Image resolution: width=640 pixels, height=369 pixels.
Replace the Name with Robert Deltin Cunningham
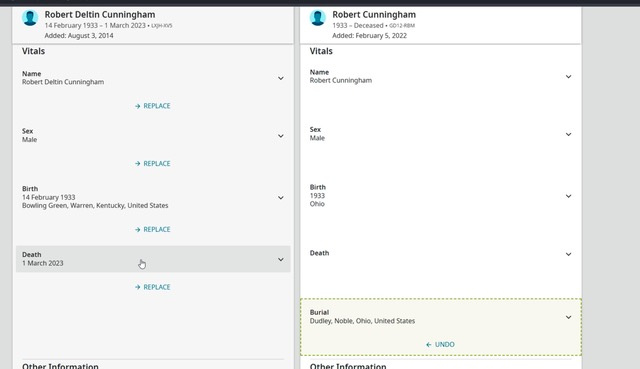click(x=153, y=106)
